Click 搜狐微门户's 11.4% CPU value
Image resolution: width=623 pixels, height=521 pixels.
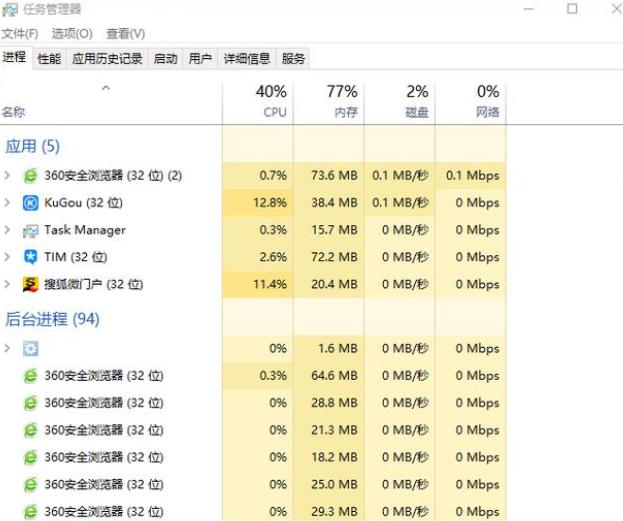[270, 284]
